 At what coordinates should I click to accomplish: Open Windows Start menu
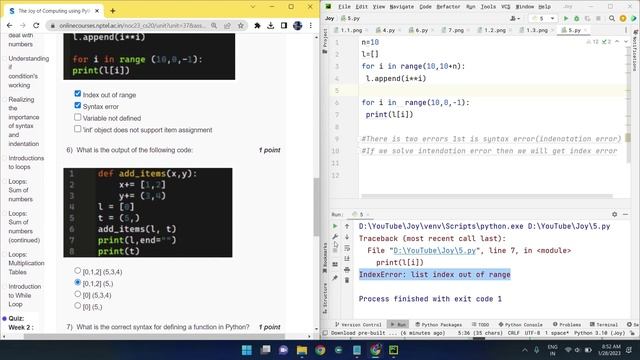click(x=247, y=350)
